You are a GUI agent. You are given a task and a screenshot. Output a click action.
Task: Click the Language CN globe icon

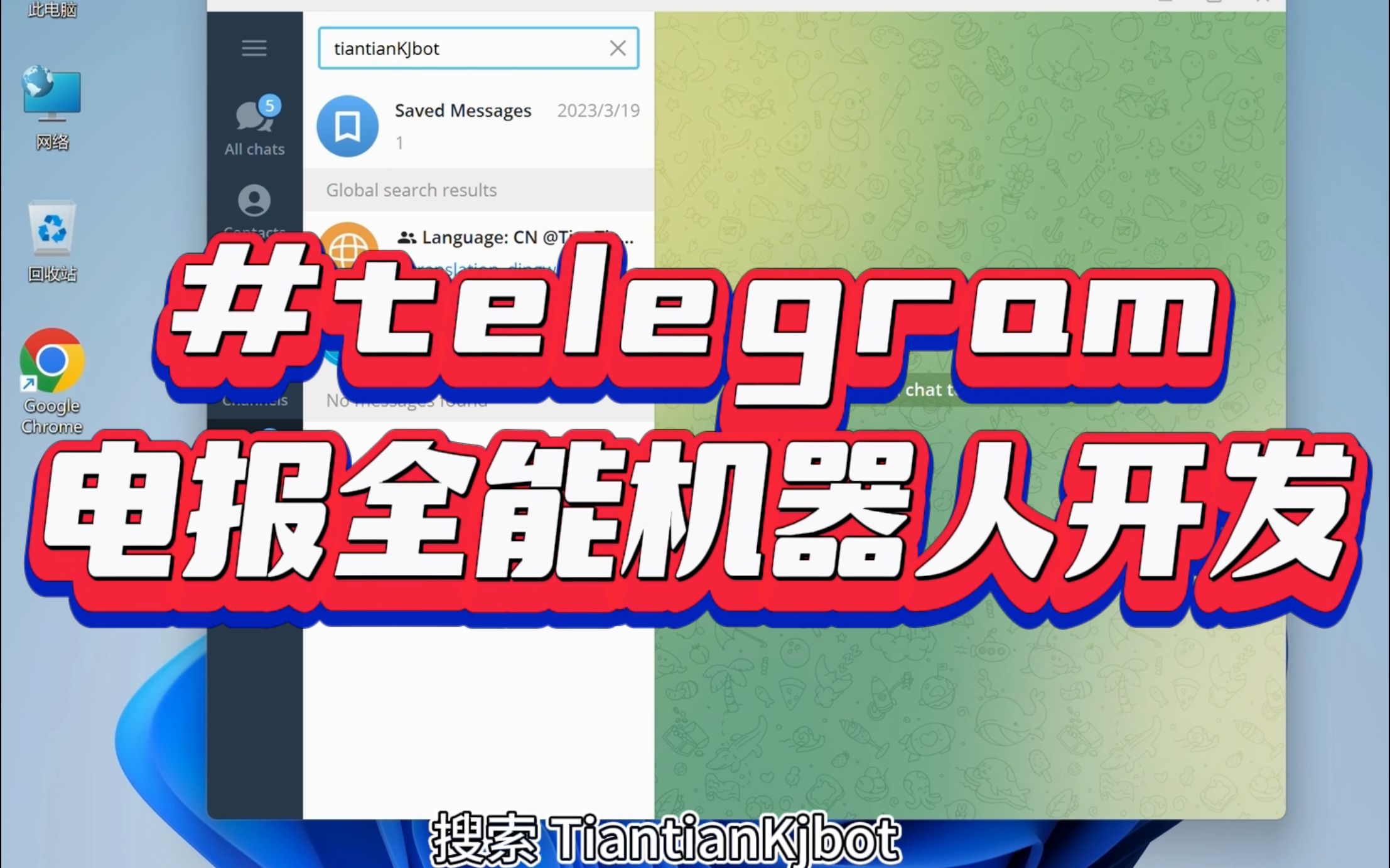pyautogui.click(x=348, y=247)
